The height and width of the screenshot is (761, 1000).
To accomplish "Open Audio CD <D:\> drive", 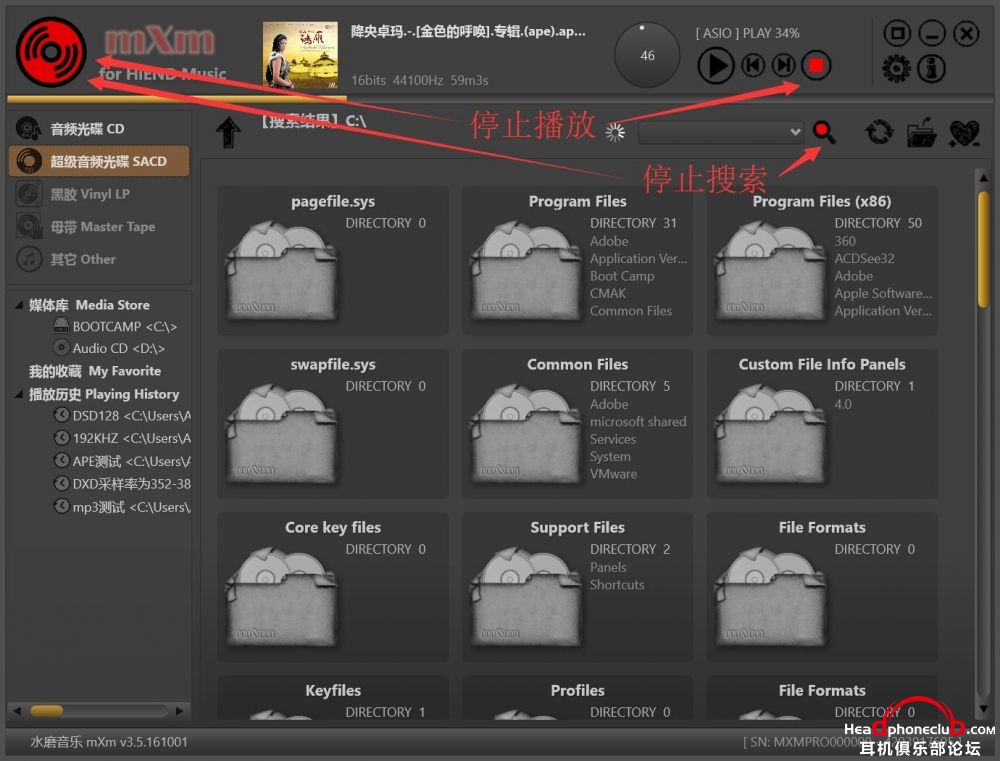I will [x=110, y=348].
